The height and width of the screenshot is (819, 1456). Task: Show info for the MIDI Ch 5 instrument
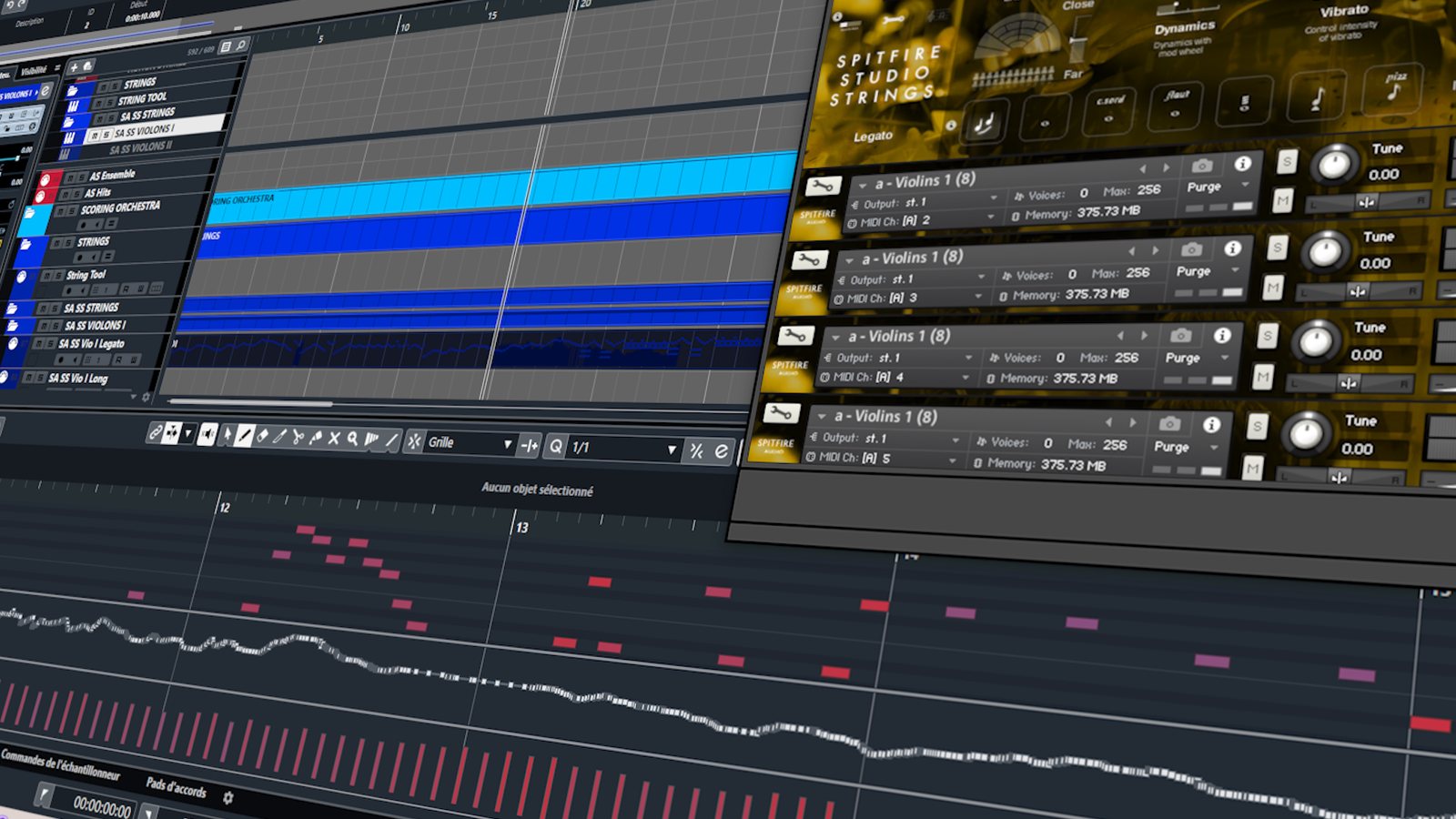tap(1212, 425)
